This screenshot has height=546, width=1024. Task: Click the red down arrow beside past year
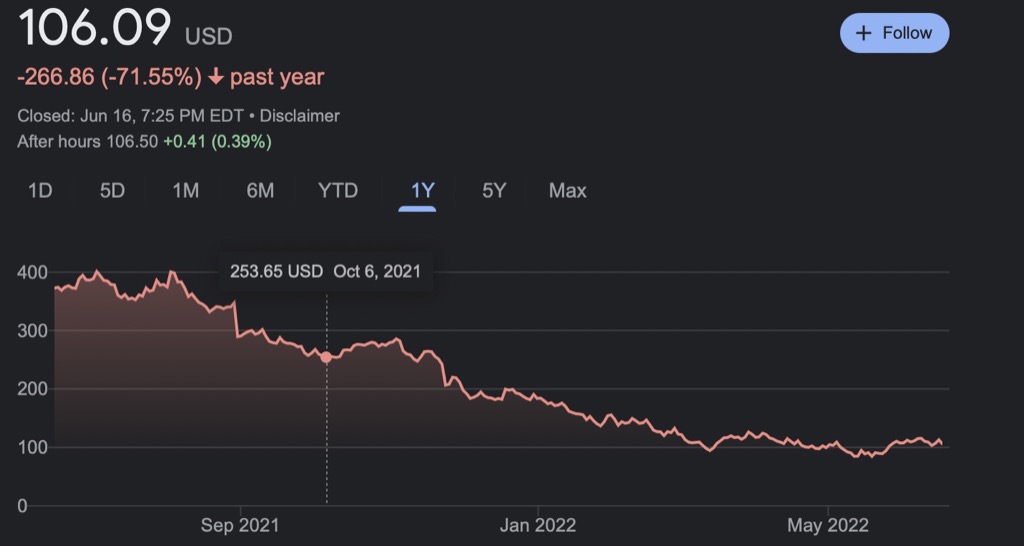pos(216,77)
